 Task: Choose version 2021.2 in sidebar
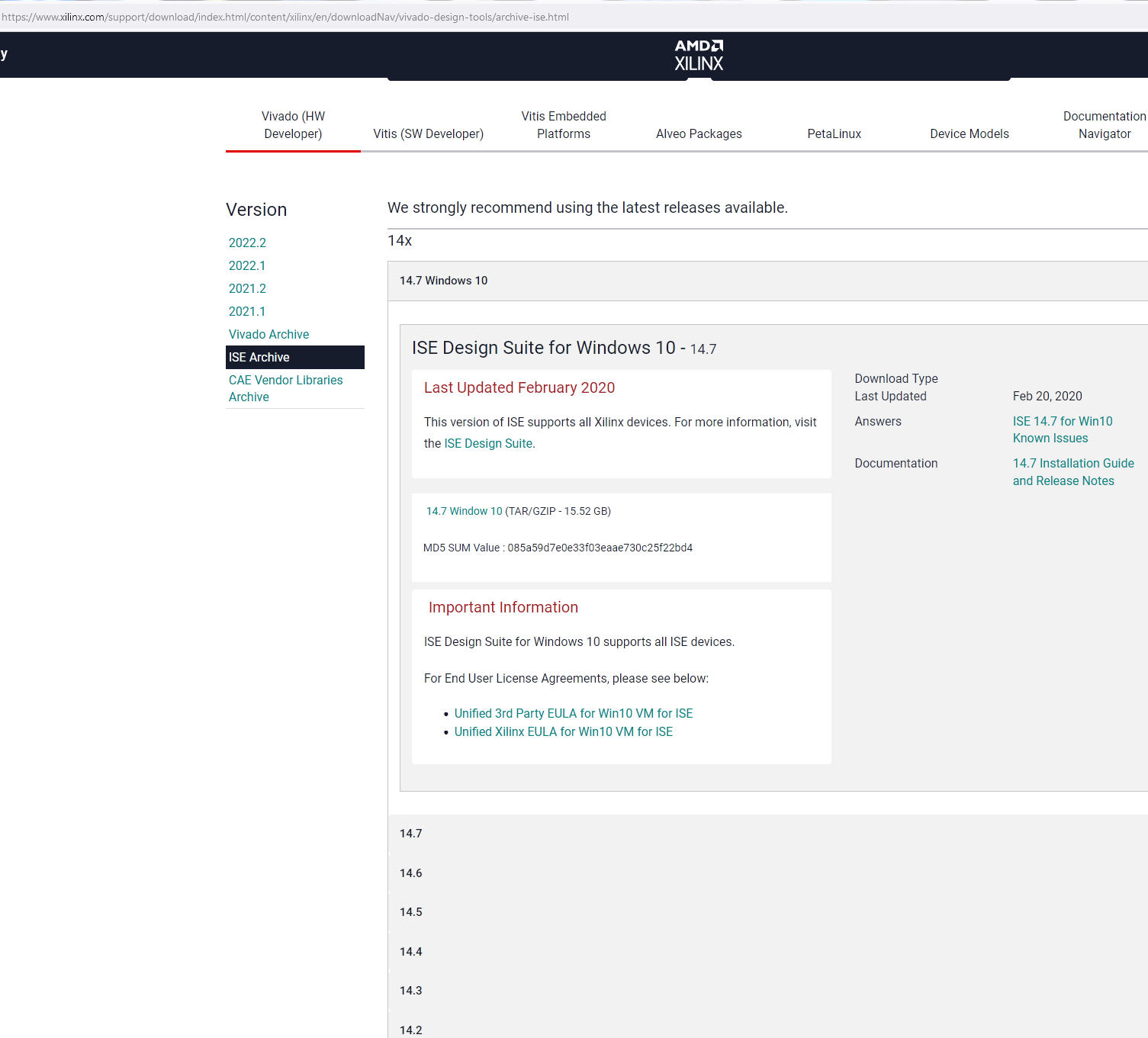pyautogui.click(x=247, y=288)
